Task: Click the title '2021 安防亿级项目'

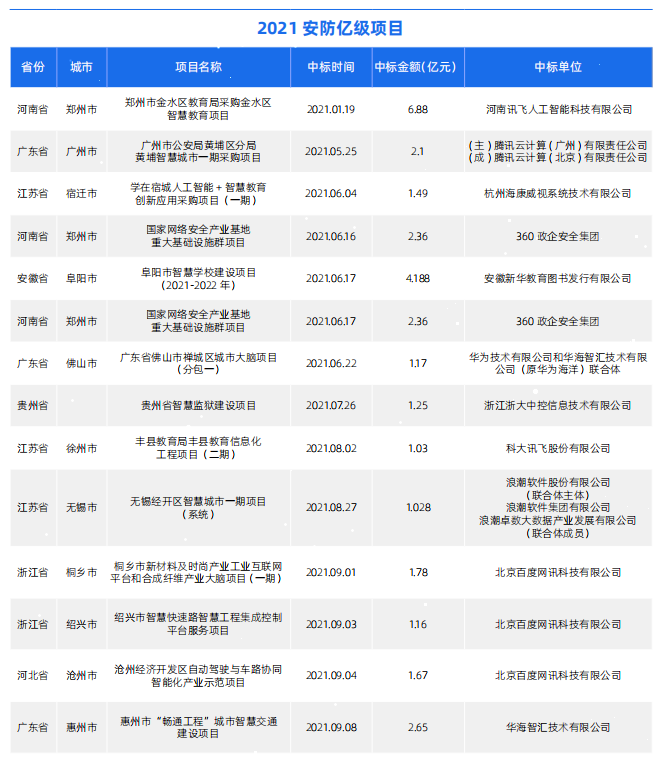Action: point(331,28)
